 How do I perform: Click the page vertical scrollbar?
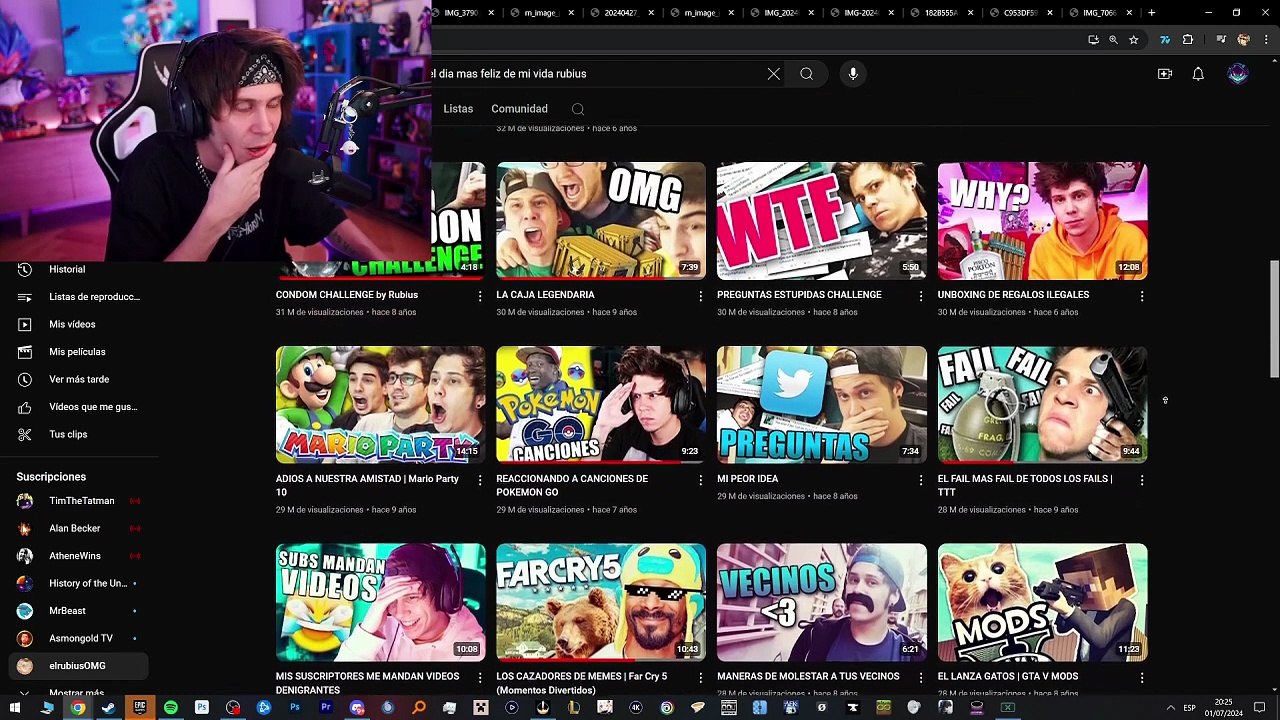coord(1274,320)
